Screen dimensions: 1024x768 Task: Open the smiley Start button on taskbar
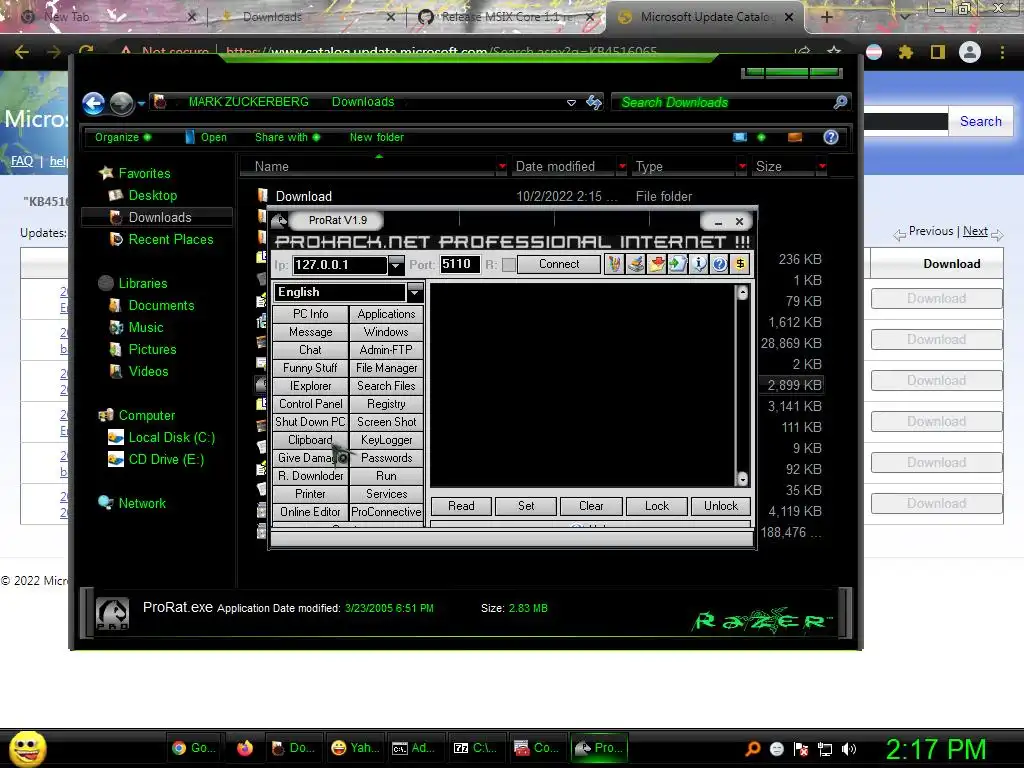[x=27, y=748]
